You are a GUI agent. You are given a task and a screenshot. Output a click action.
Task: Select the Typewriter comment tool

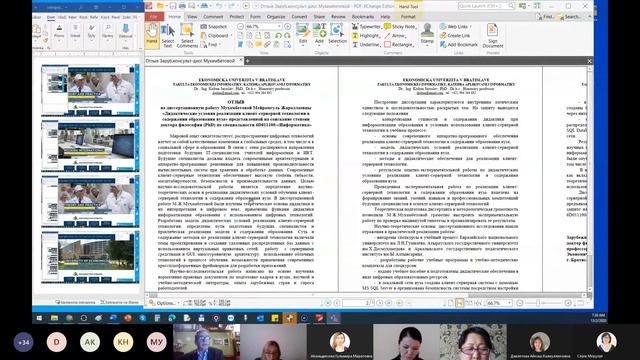[366, 27]
